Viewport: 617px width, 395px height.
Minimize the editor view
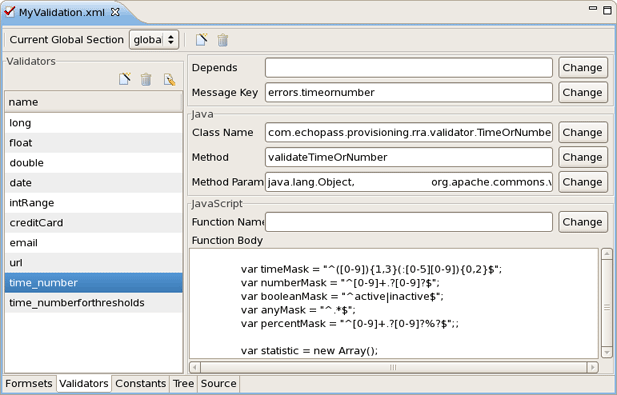pos(593,8)
